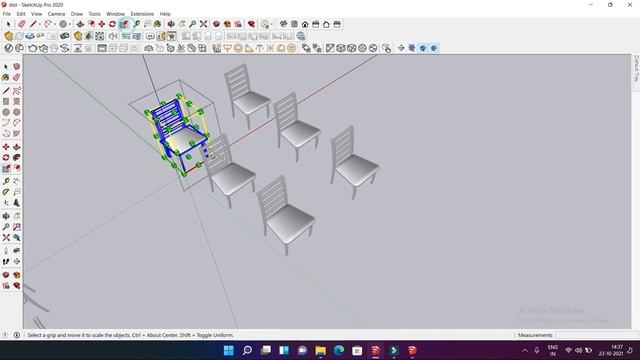The image size is (640, 360).
Task: Open the Draw menu
Action: (x=77, y=14)
